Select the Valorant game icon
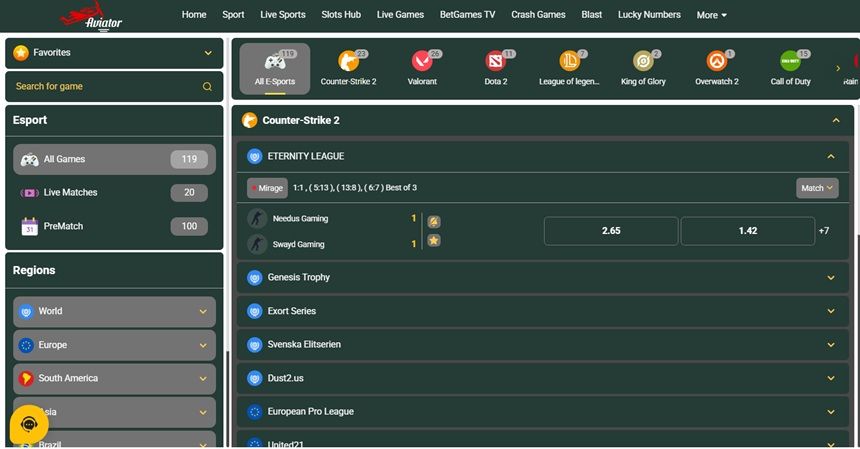Image resolution: width=860 pixels, height=449 pixels. pos(422,62)
